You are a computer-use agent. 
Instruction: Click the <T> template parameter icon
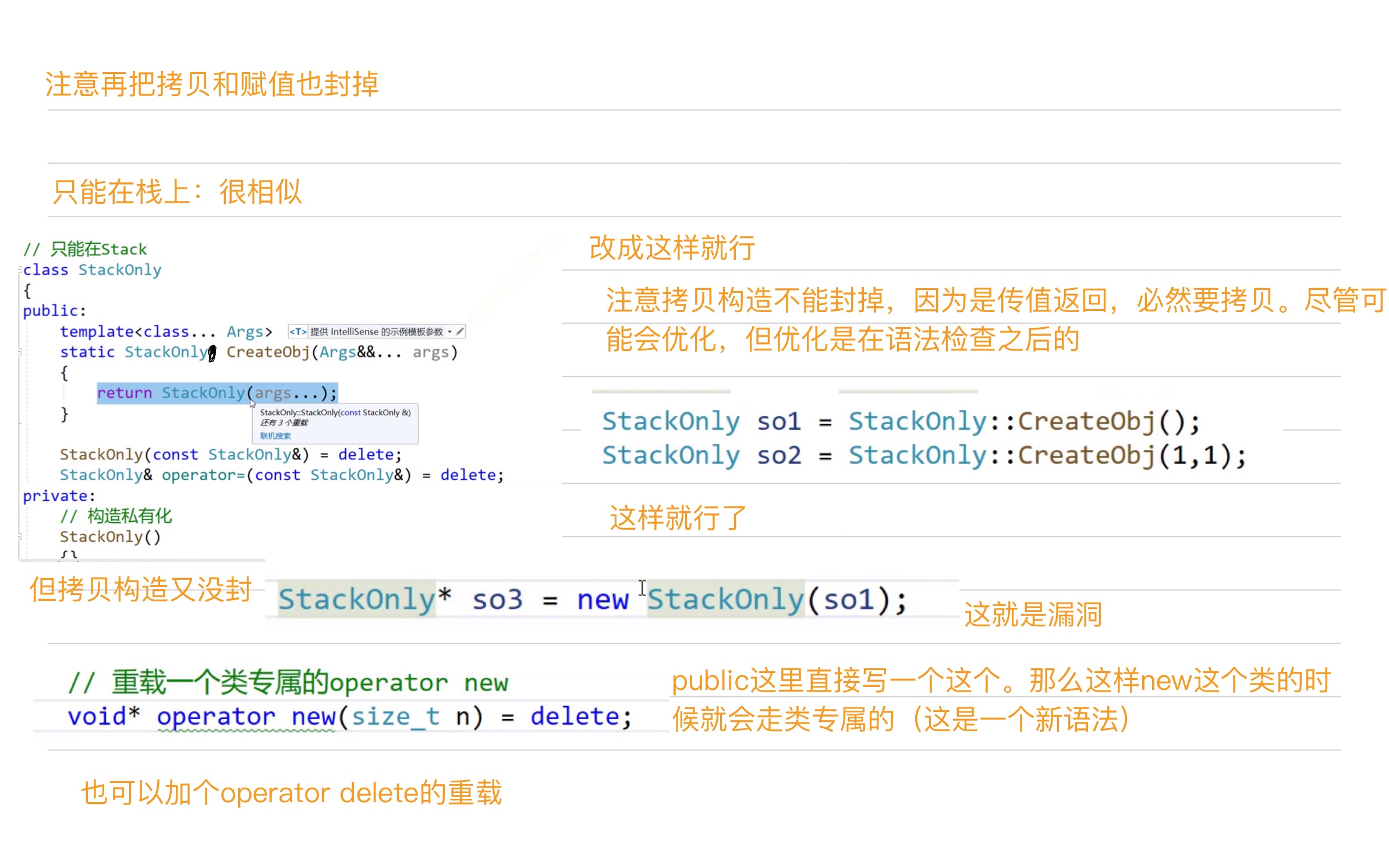click(297, 332)
